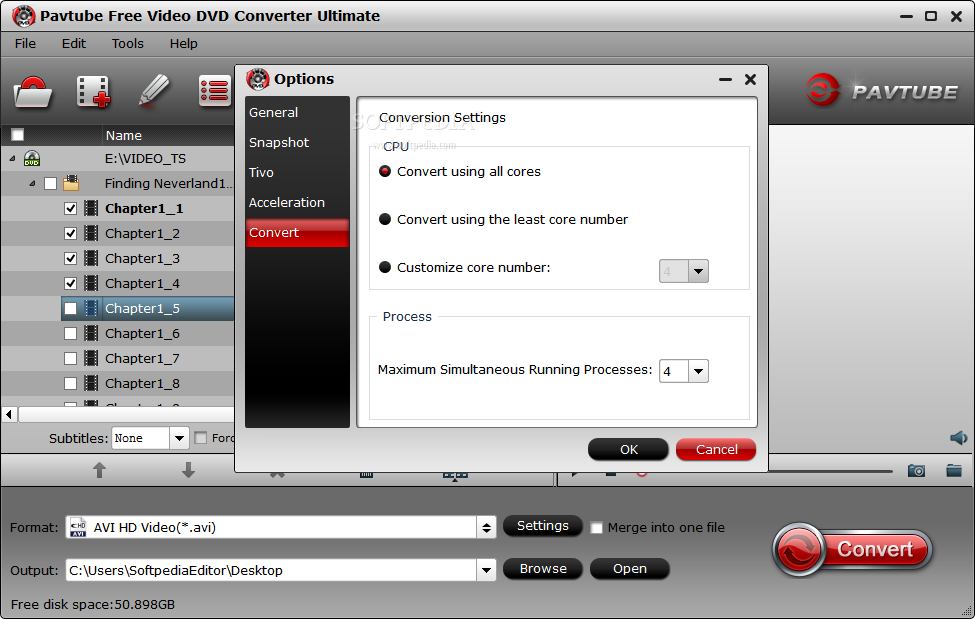This screenshot has height=619, width=975.
Task: Click the film icon of Chapter1_3
Action: tap(91, 258)
